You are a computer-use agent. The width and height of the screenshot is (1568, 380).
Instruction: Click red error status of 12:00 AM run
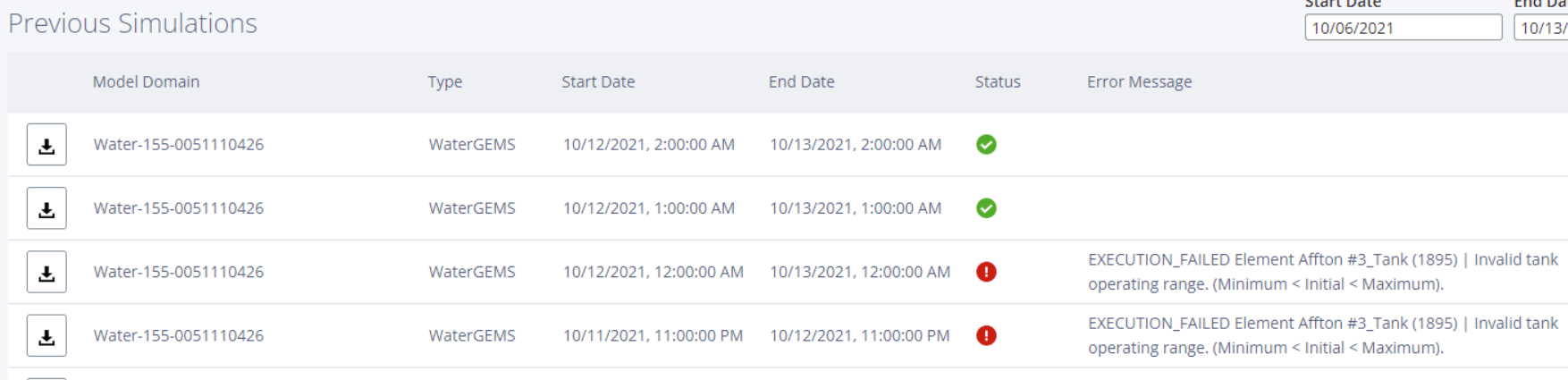(x=986, y=272)
